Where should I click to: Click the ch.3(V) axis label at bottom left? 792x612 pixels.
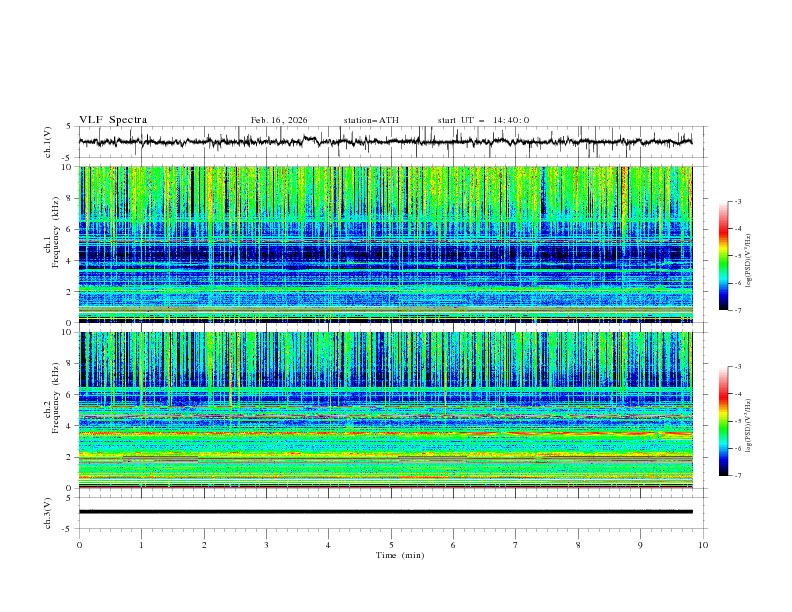(47, 511)
